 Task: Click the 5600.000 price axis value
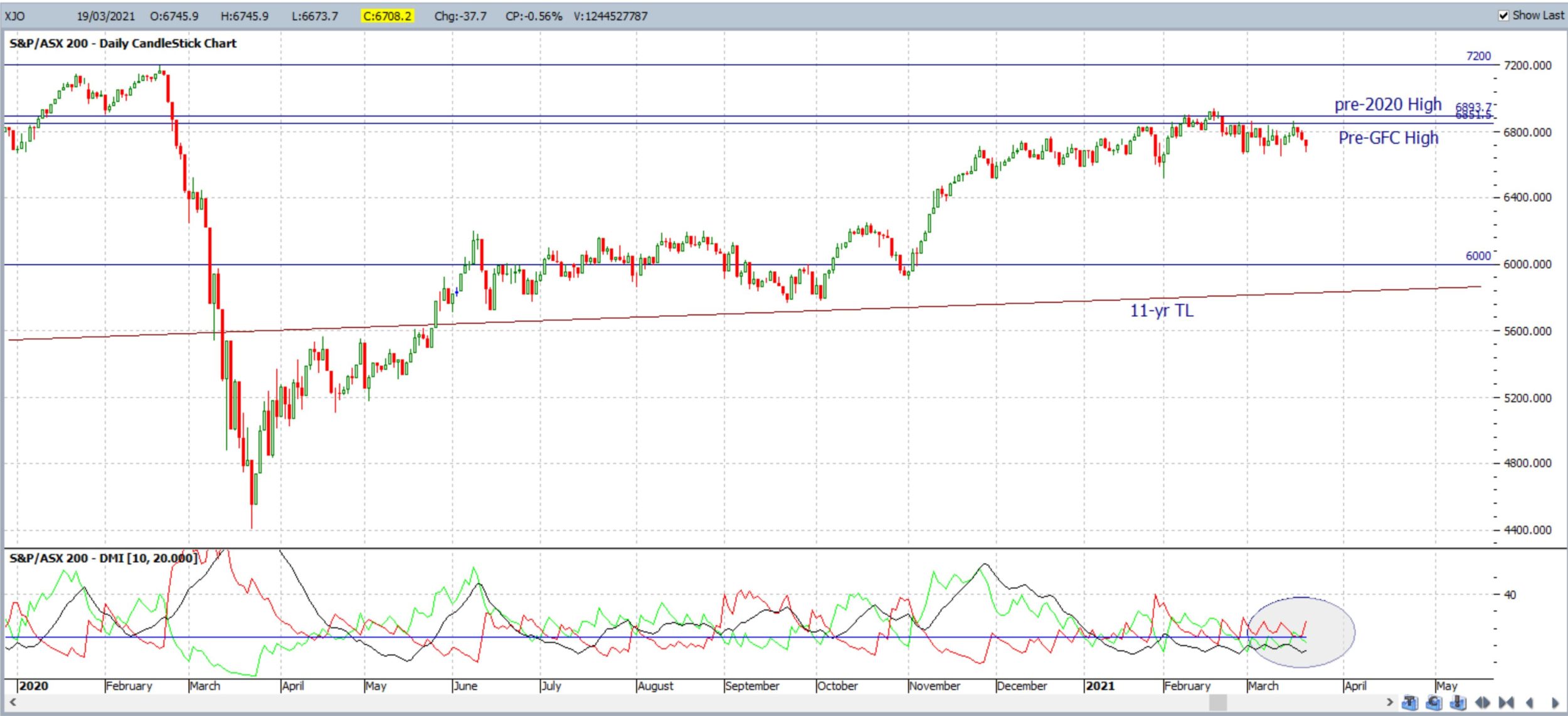tap(1528, 331)
